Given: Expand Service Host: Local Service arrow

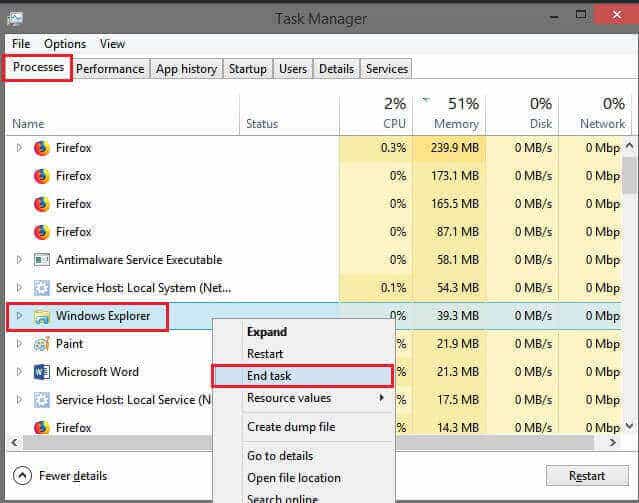Looking at the screenshot, I should pyautogui.click(x=19, y=399).
